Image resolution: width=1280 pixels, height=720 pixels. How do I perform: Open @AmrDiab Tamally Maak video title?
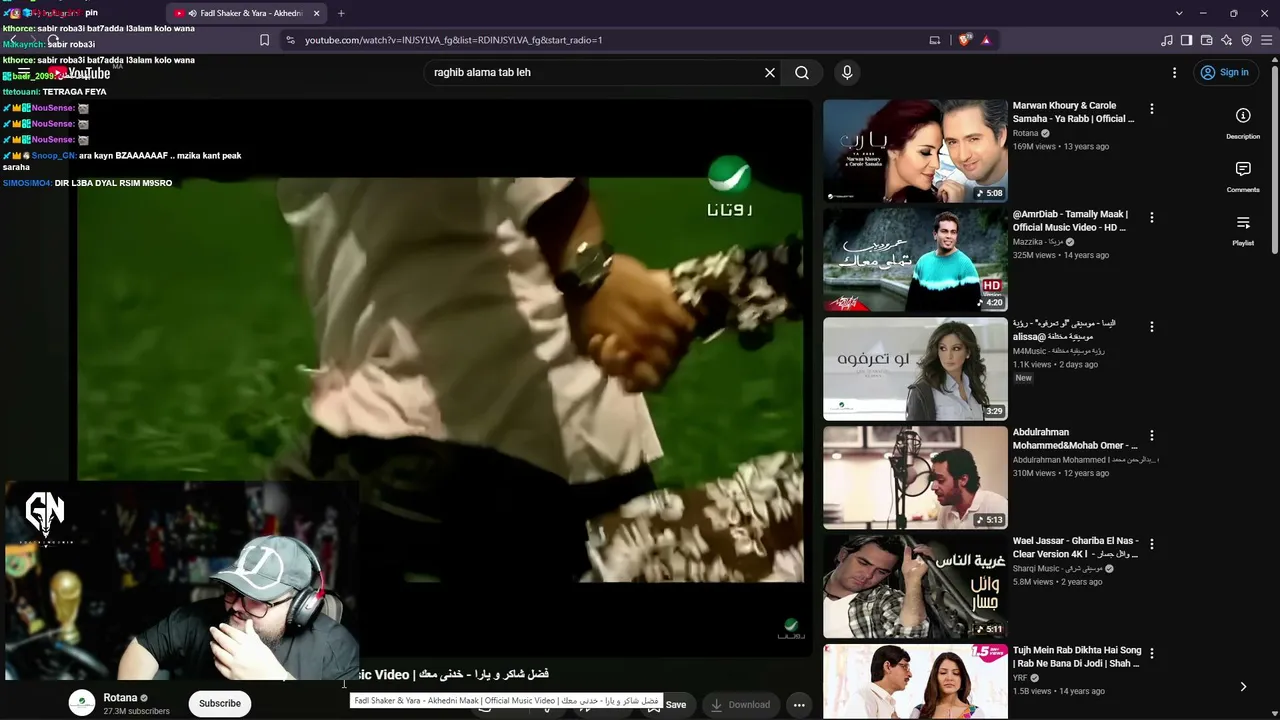(1071, 221)
